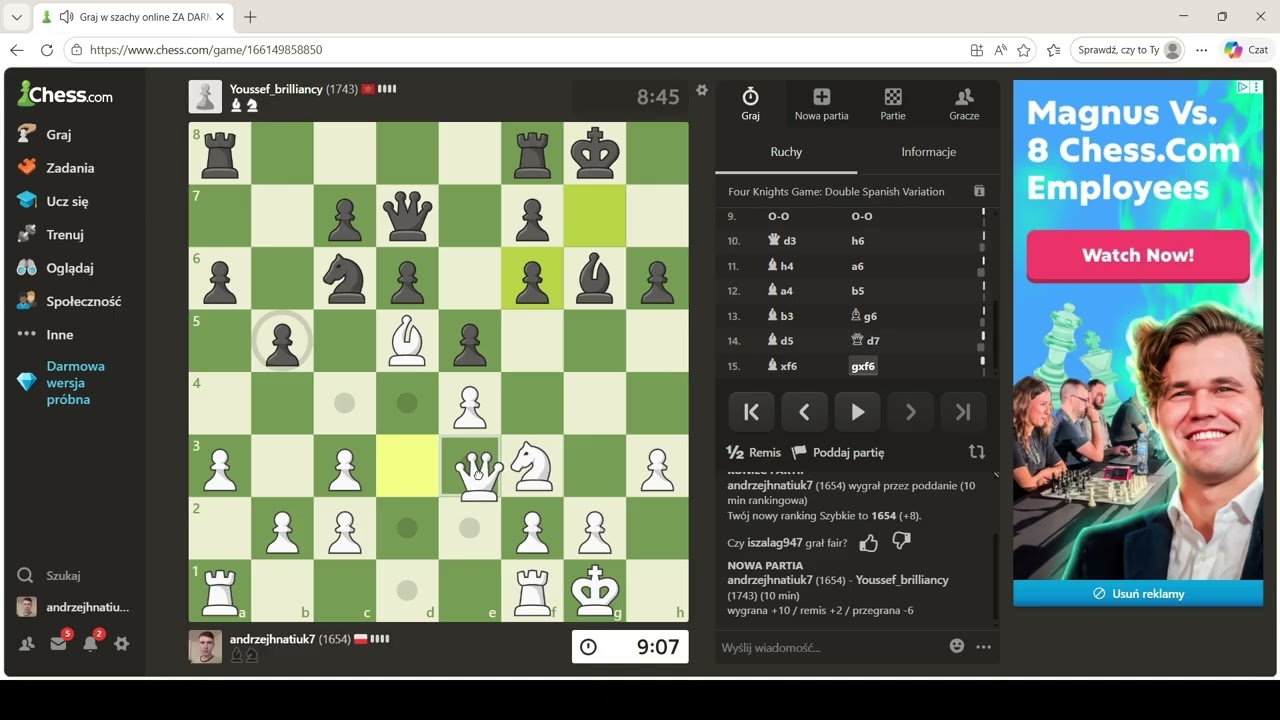The height and width of the screenshot is (720, 1280).
Task: Click the white knight on f3
Action: point(532,466)
